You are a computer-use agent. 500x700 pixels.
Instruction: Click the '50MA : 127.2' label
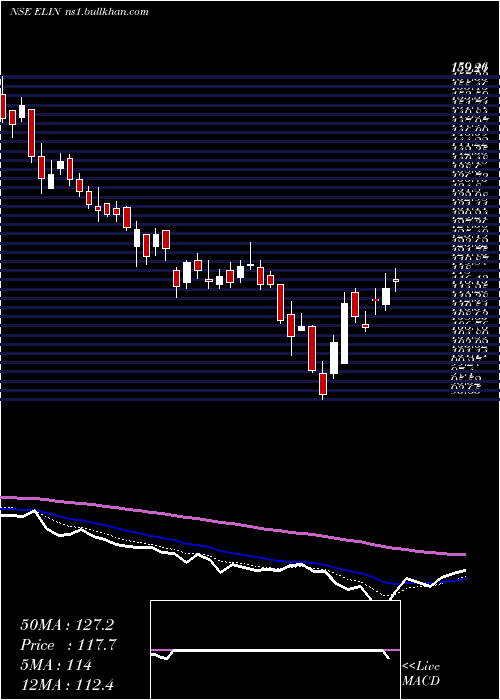click(67, 625)
